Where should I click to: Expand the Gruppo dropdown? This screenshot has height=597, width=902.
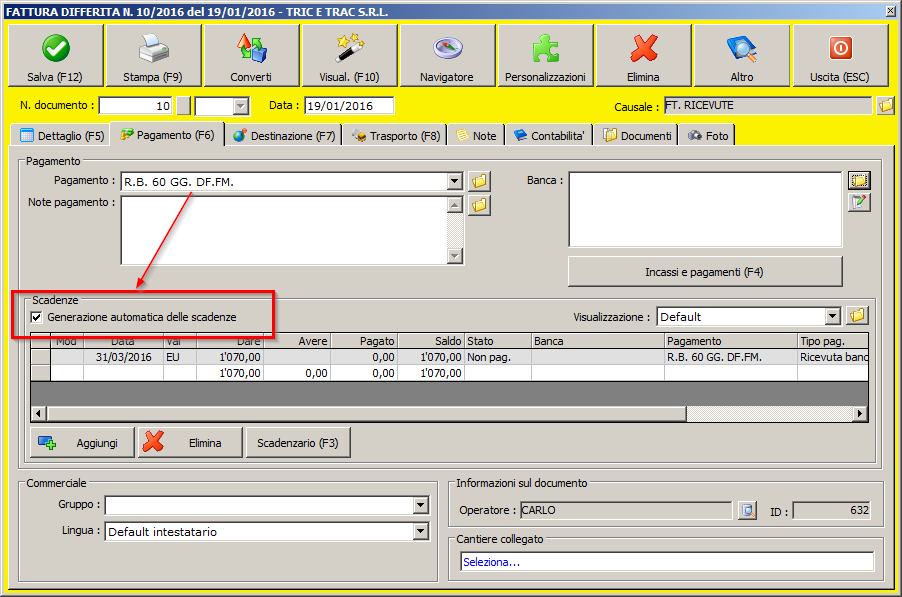421,506
